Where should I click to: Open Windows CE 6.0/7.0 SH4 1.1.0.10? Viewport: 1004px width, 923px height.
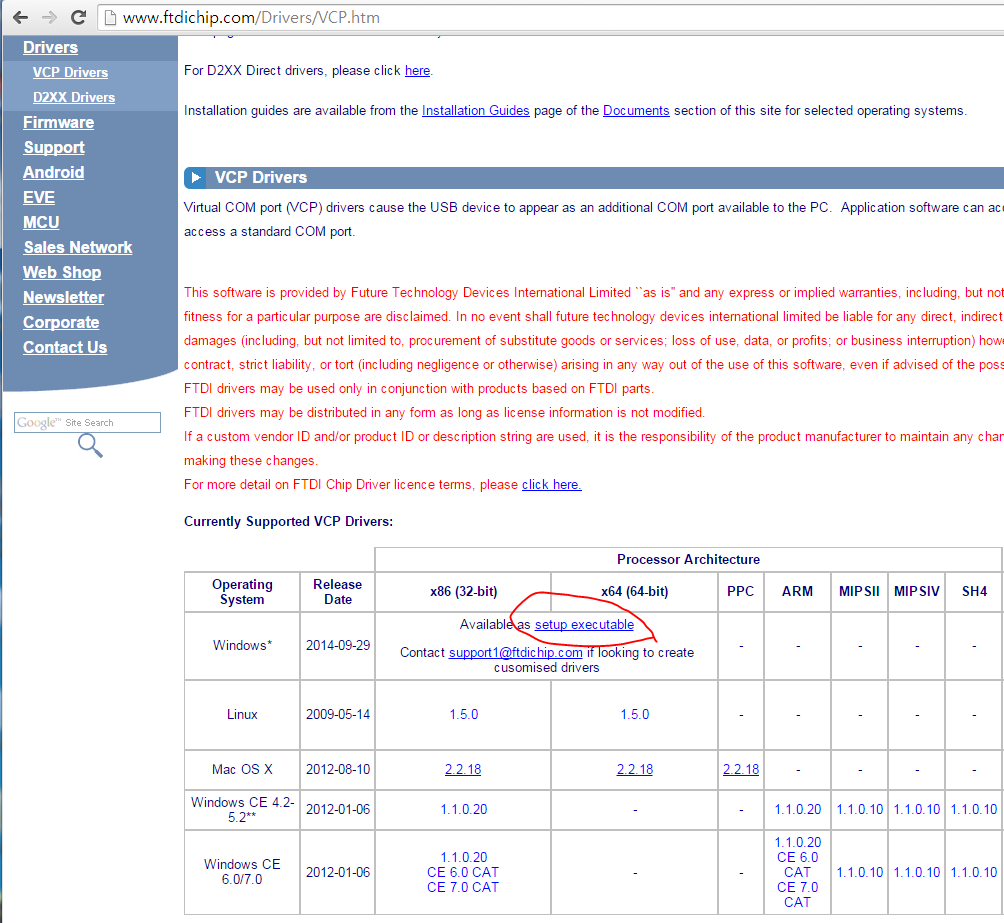tap(974, 872)
